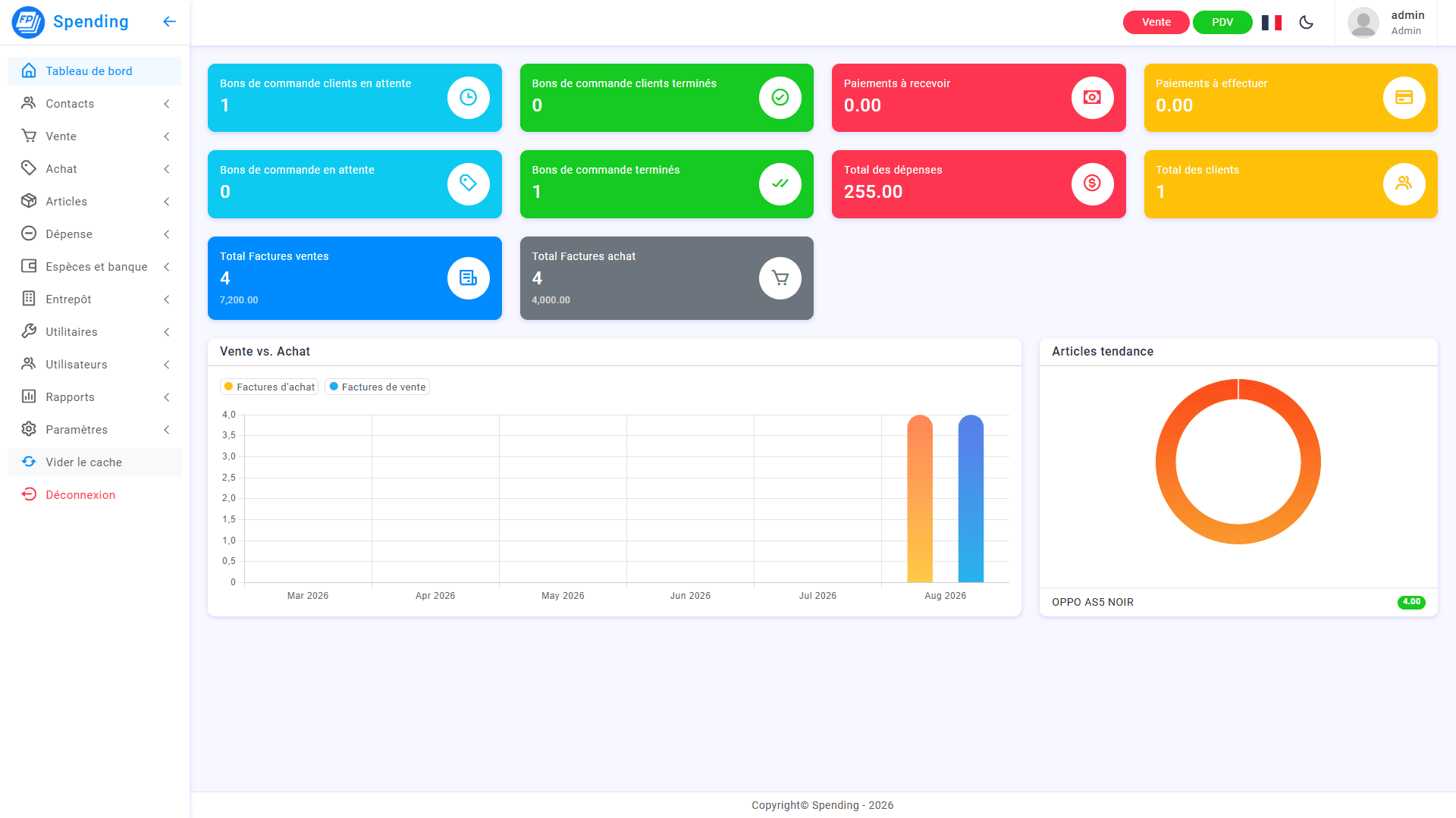Click the Paramètres gear icon
The width and height of the screenshot is (1456, 818).
[x=29, y=429]
